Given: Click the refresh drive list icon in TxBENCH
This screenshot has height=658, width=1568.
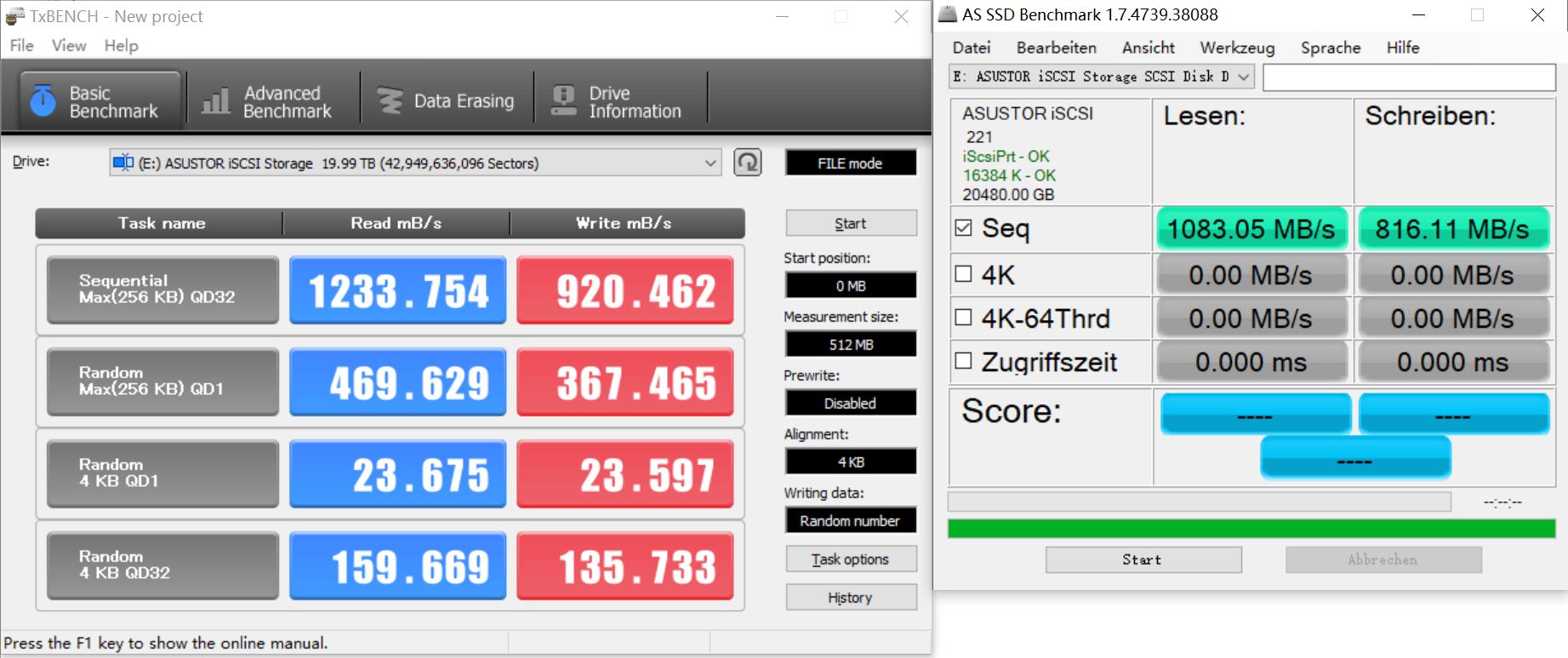Looking at the screenshot, I should pyautogui.click(x=748, y=163).
